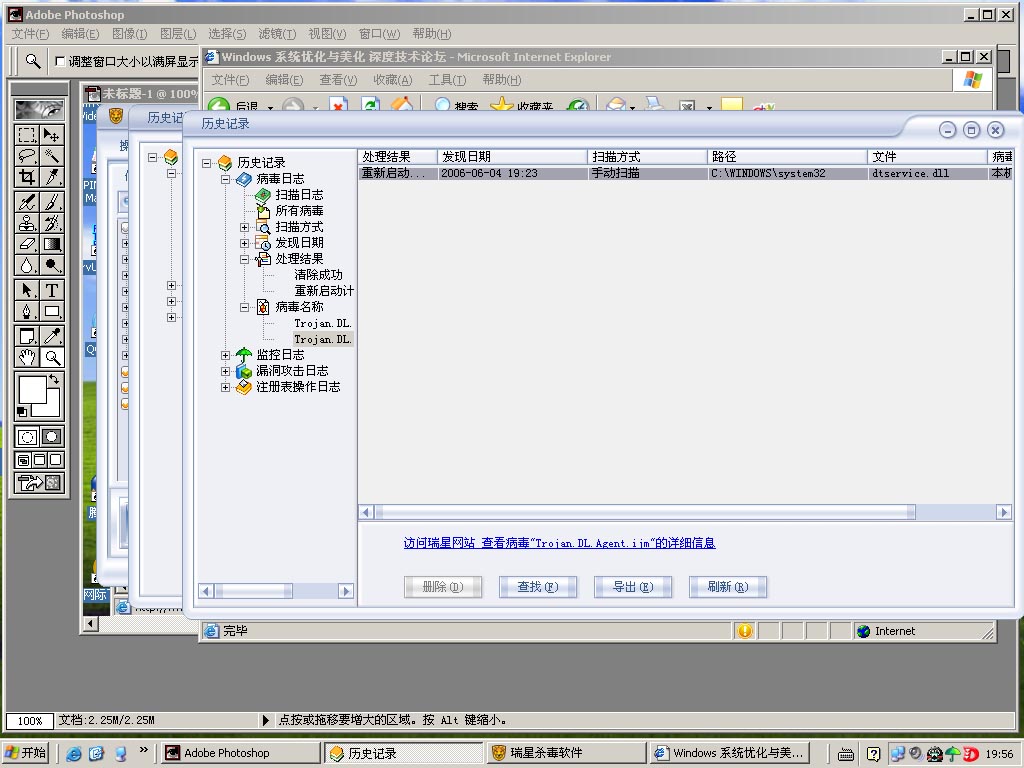Swap foreground and background colors arrow

click(54, 380)
